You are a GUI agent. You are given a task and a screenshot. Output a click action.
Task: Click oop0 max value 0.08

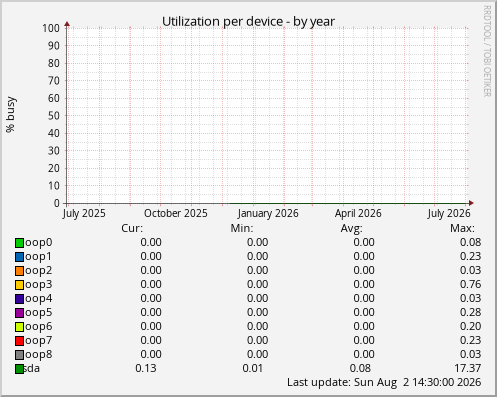point(470,242)
